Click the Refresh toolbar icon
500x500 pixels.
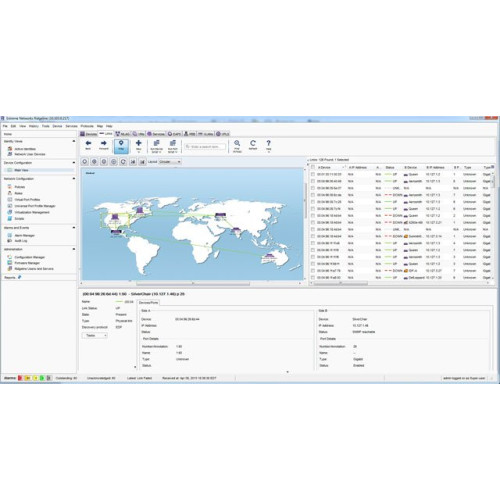(253, 144)
